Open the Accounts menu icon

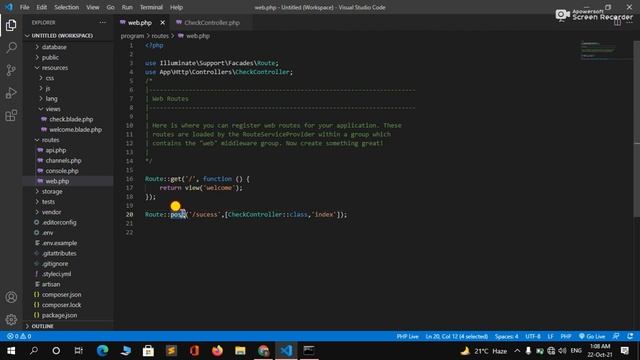(x=11, y=297)
